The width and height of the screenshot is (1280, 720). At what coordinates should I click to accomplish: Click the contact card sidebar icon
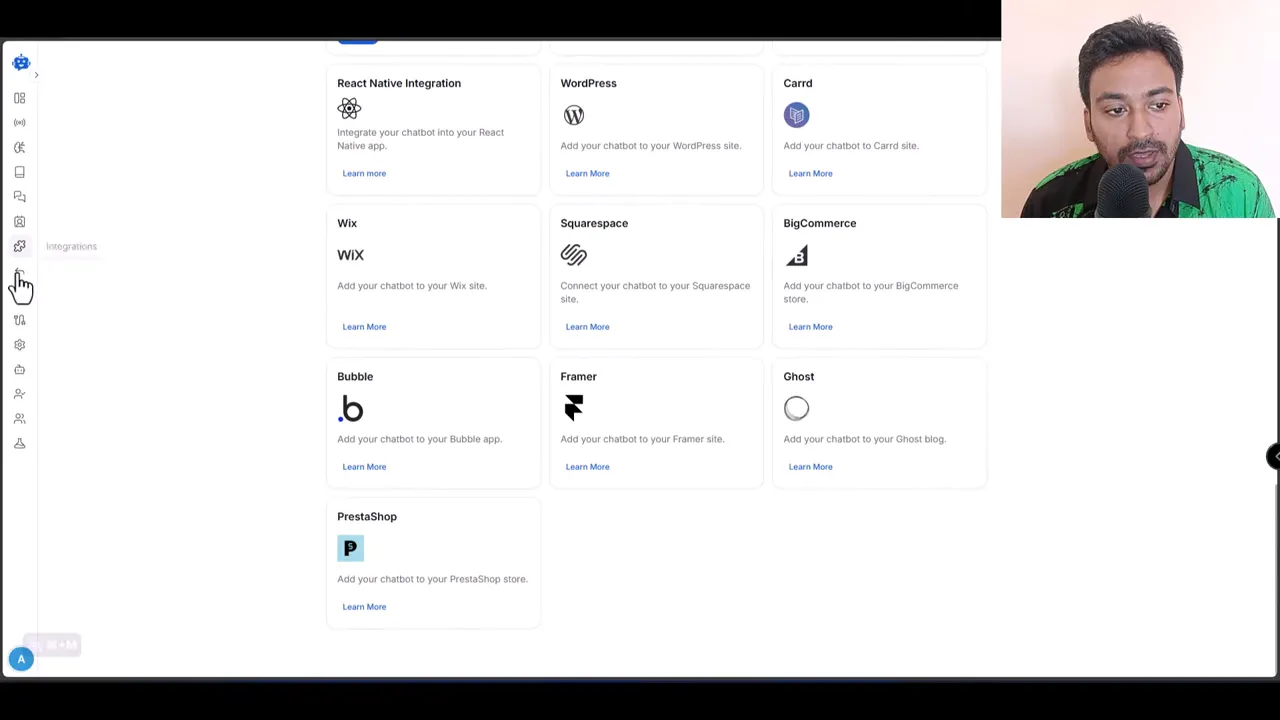[19, 221]
